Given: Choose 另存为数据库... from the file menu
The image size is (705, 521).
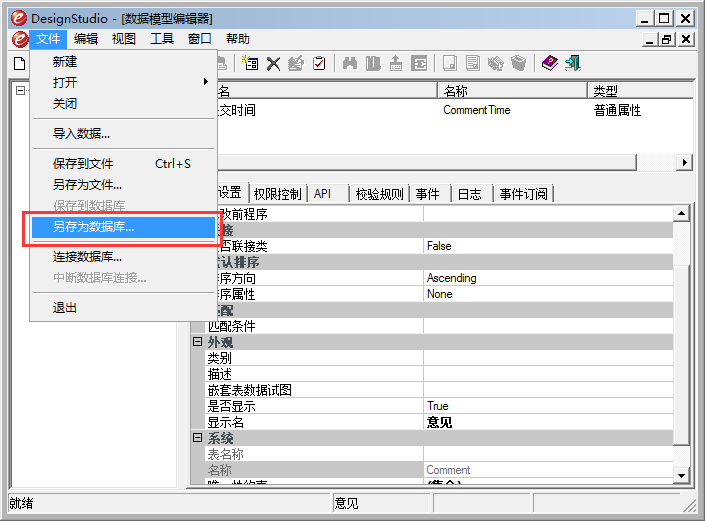Looking at the screenshot, I should click(93, 227).
